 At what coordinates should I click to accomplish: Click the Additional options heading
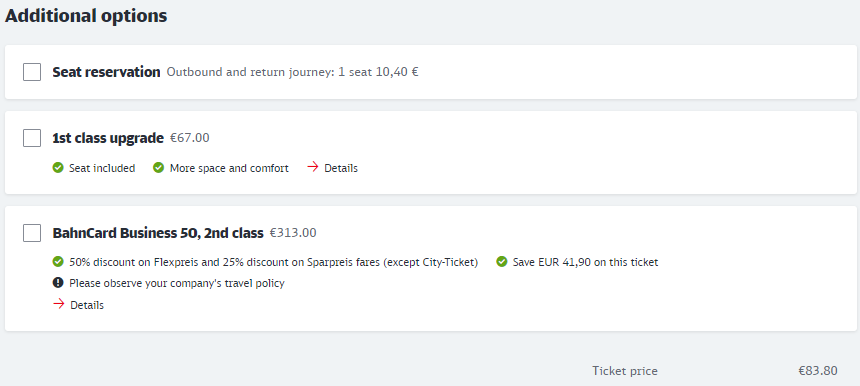tap(86, 16)
